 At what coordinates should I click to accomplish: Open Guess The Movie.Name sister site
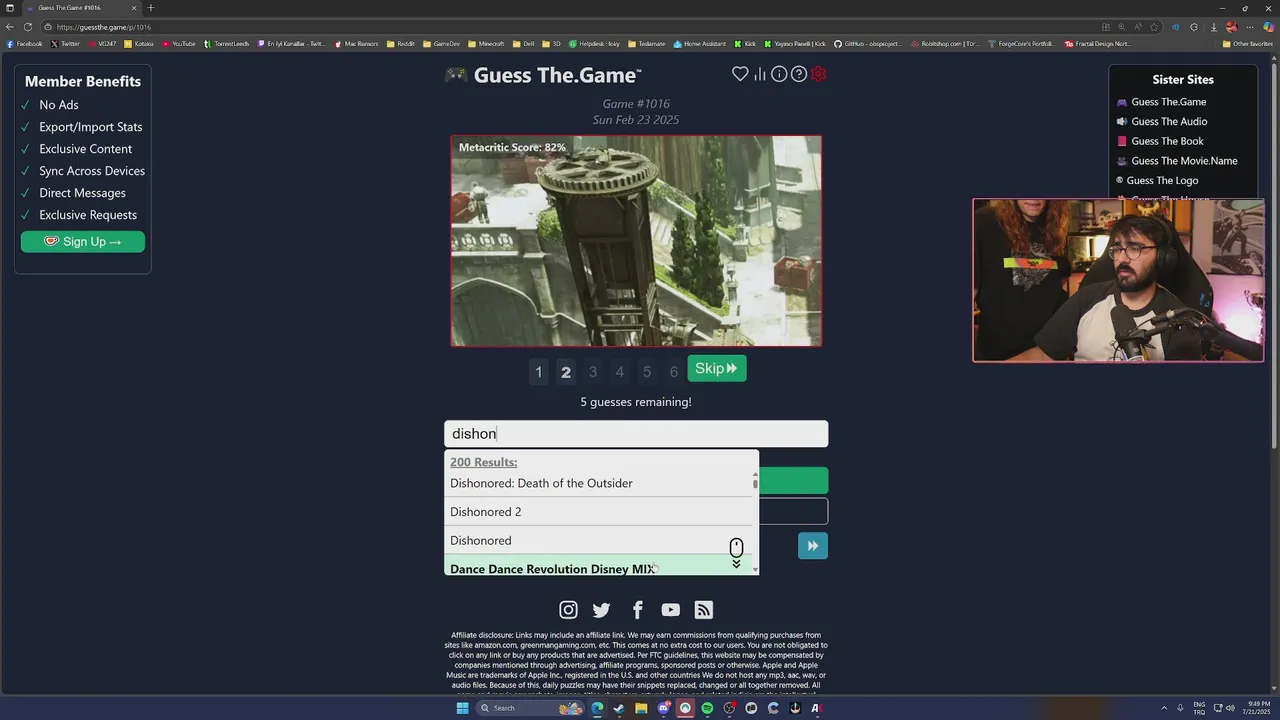coord(1184,161)
